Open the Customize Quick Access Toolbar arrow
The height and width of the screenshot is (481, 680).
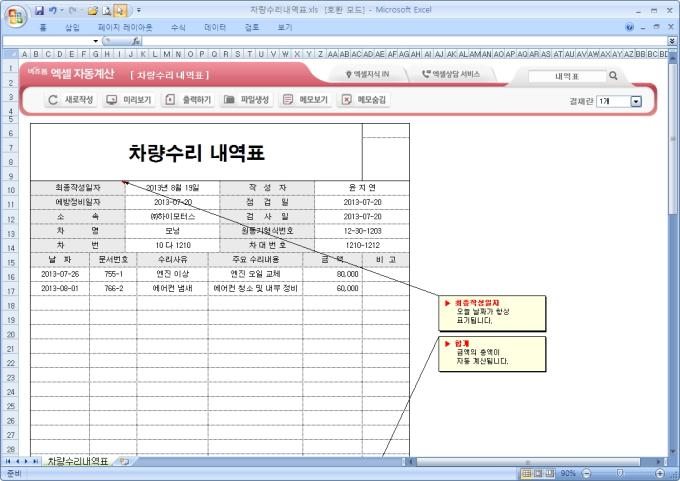(139, 10)
